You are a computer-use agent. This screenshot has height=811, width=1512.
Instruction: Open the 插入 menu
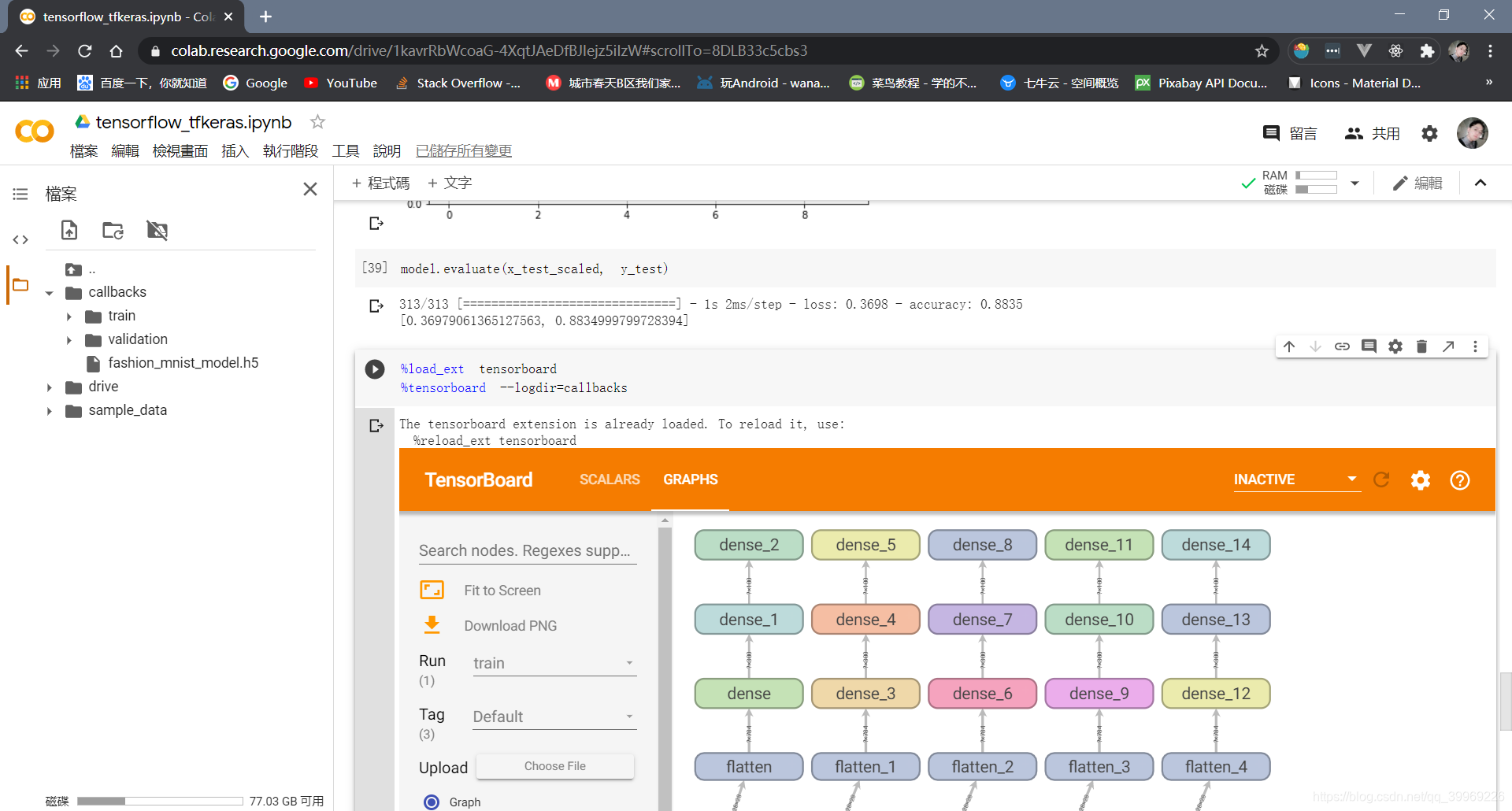[235, 150]
